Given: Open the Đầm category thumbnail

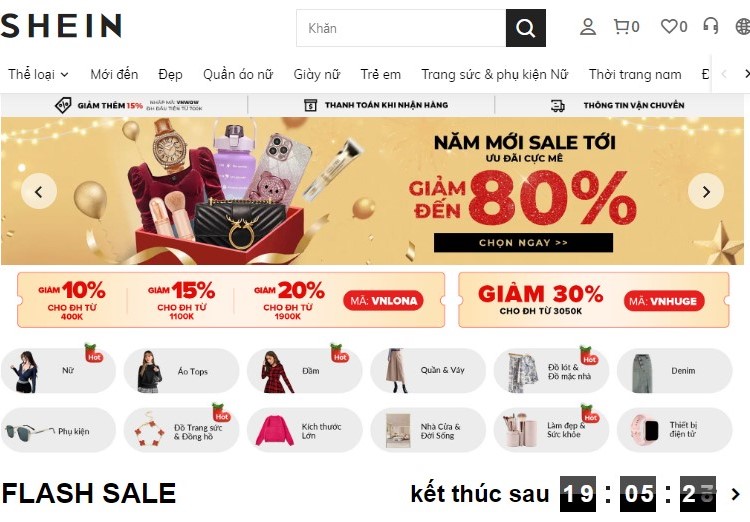Looking at the screenshot, I should pyautogui.click(x=305, y=371).
